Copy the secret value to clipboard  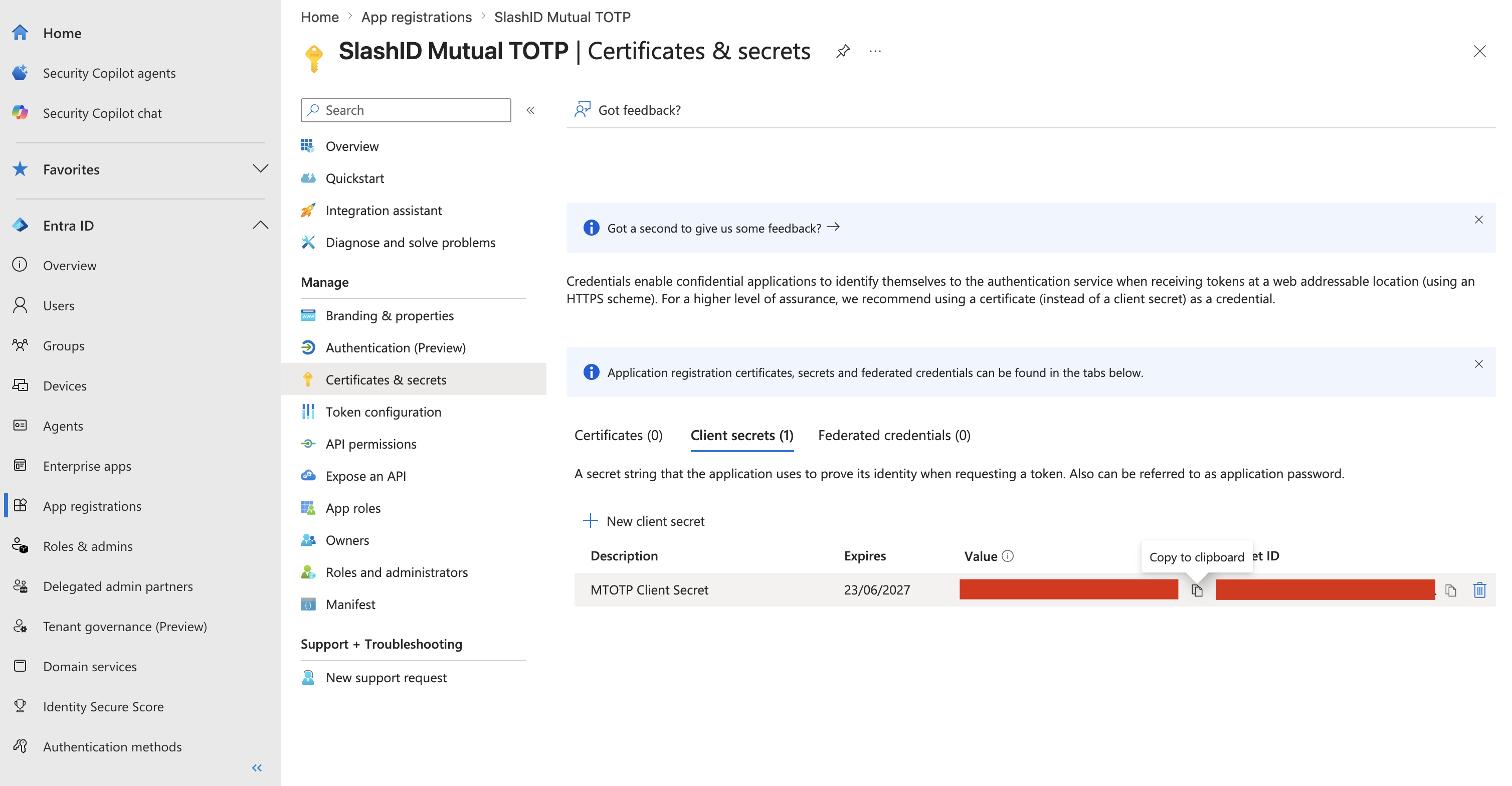point(1197,590)
